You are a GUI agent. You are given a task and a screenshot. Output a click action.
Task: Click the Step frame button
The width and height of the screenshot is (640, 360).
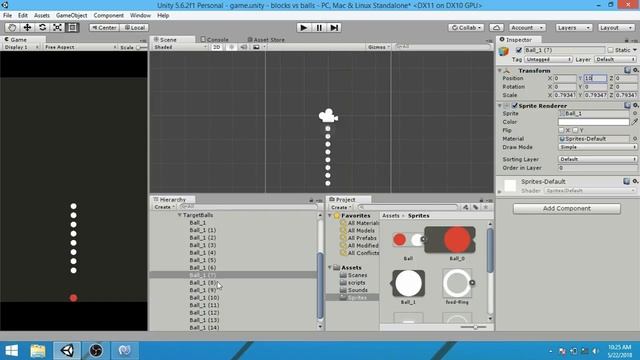pyautogui.click(x=334, y=27)
